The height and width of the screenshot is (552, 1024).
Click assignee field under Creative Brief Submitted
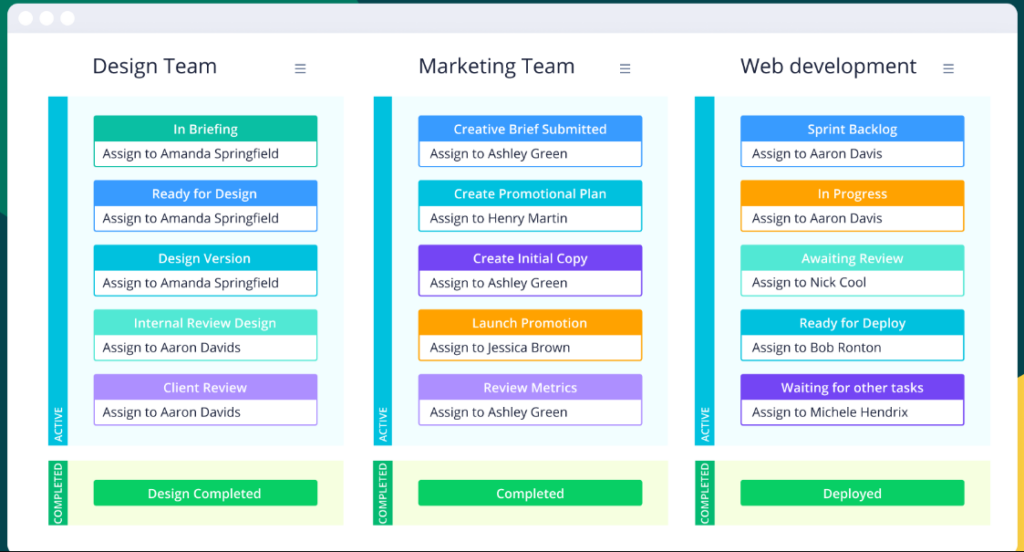click(x=530, y=154)
